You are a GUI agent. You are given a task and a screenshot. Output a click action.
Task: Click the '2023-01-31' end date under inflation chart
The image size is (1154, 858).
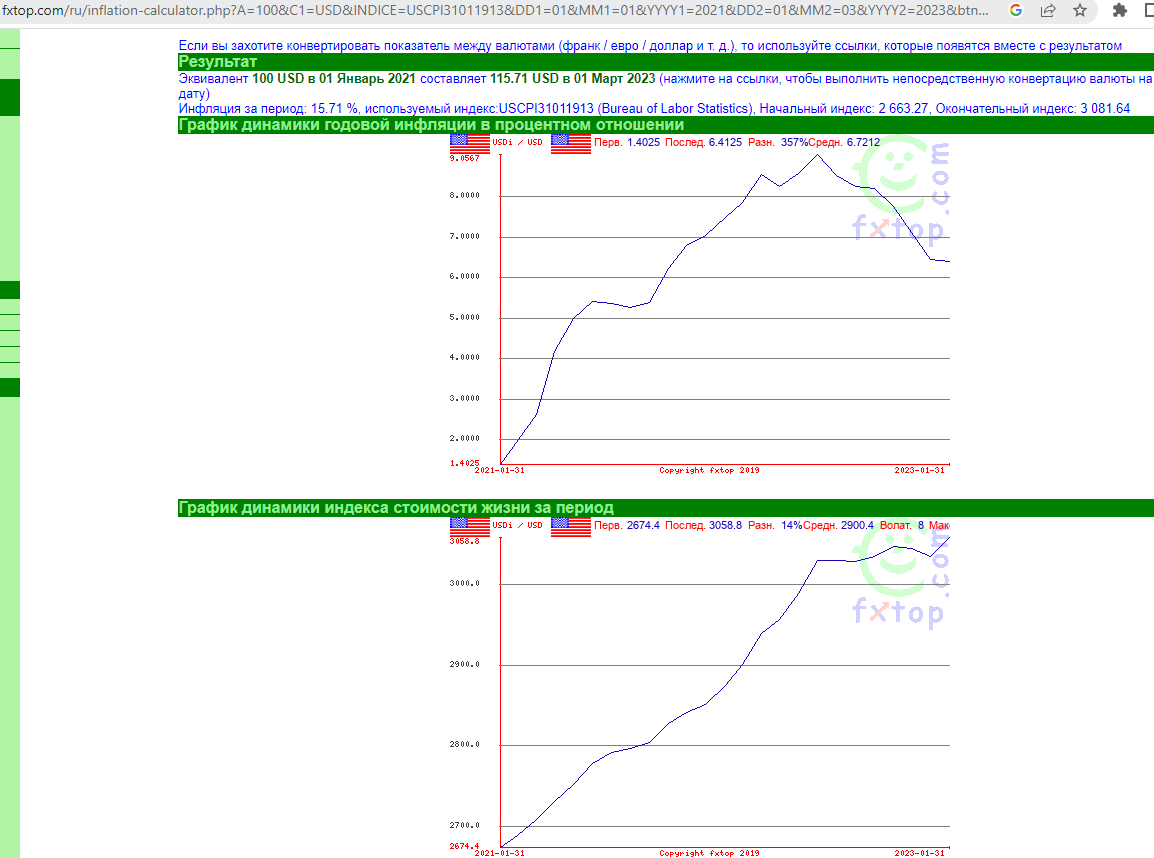(x=919, y=470)
